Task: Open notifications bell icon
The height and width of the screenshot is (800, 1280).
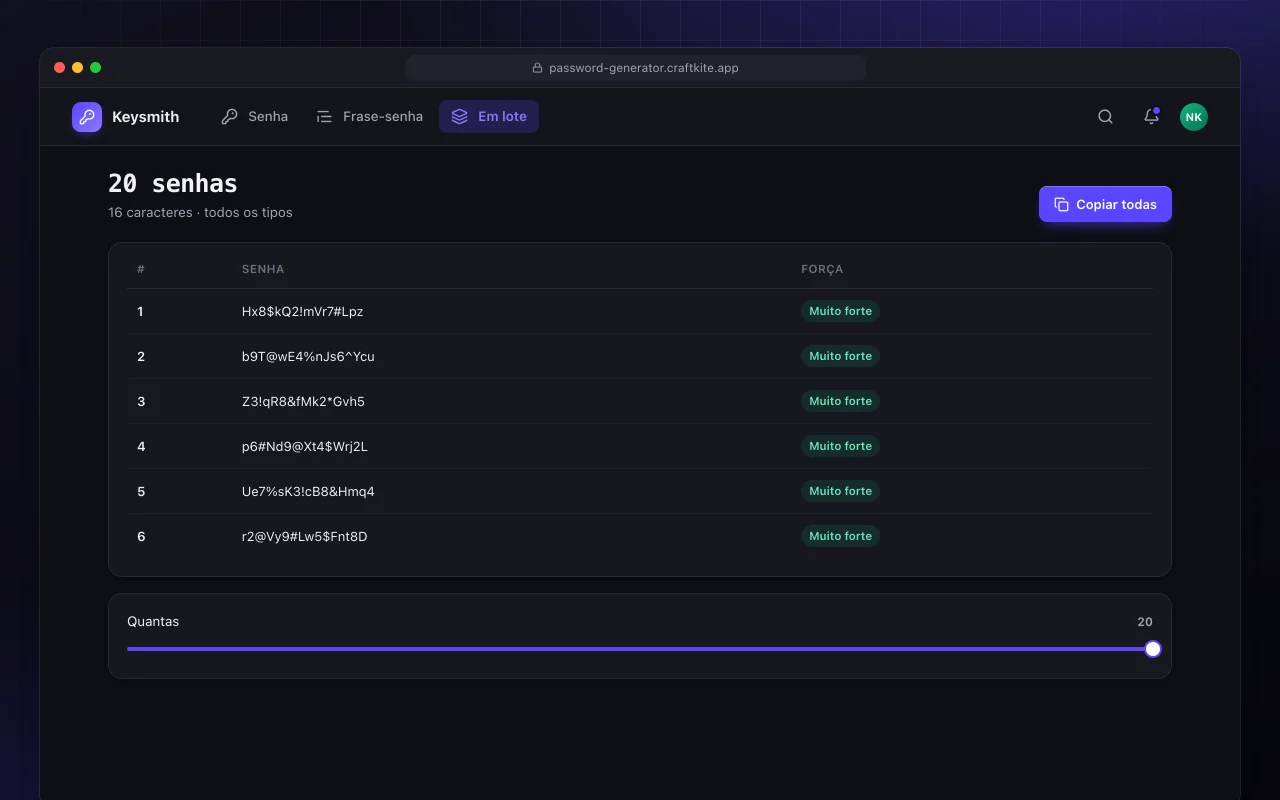Action: tap(1151, 117)
